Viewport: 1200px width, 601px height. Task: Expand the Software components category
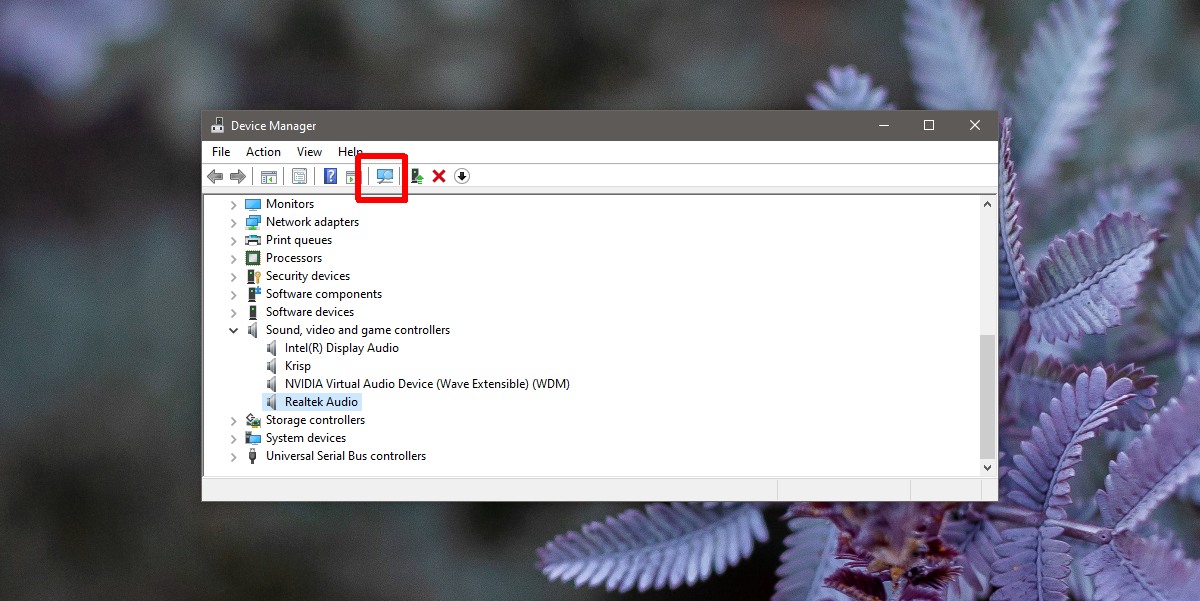tap(234, 294)
